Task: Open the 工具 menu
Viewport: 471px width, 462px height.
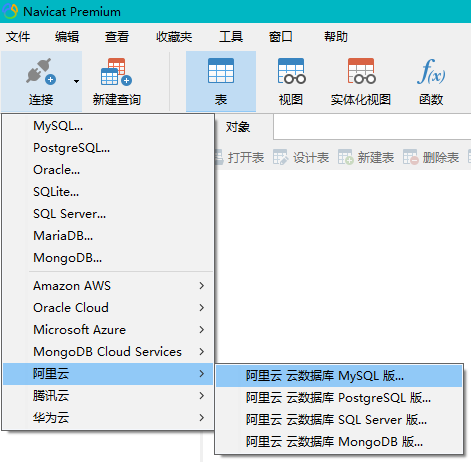Action: (x=231, y=37)
